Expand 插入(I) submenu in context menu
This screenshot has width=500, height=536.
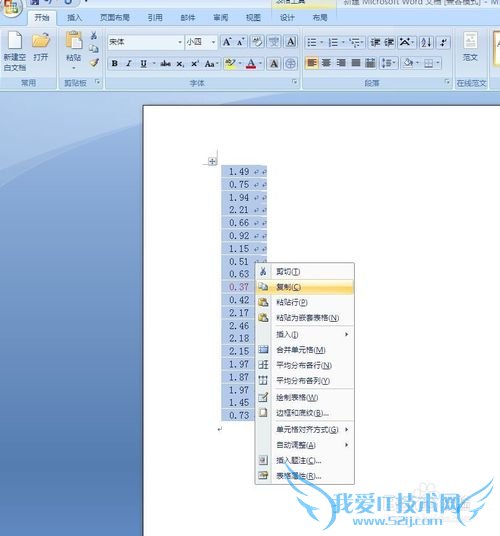pos(305,334)
